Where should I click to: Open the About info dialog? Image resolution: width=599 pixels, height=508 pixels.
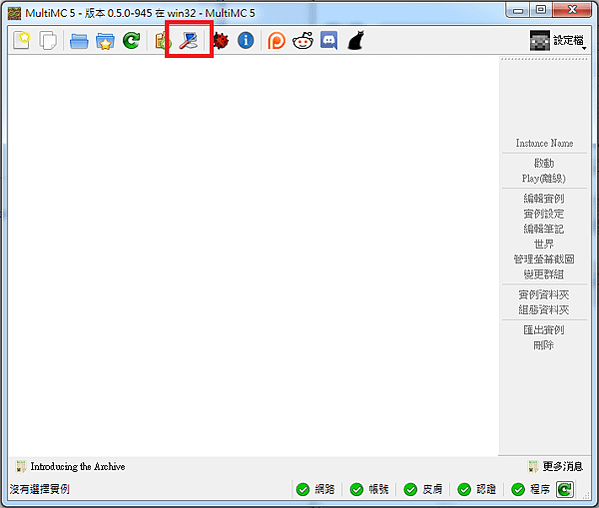[246, 40]
